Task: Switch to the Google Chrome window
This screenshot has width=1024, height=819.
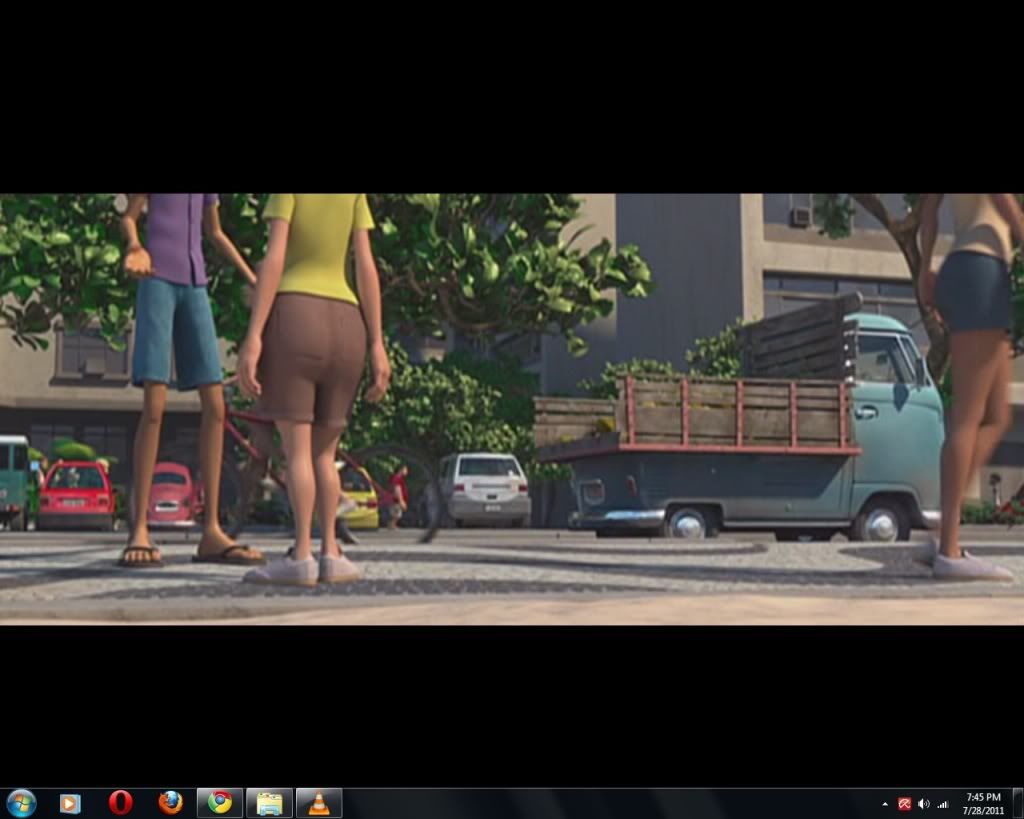Action: click(220, 803)
